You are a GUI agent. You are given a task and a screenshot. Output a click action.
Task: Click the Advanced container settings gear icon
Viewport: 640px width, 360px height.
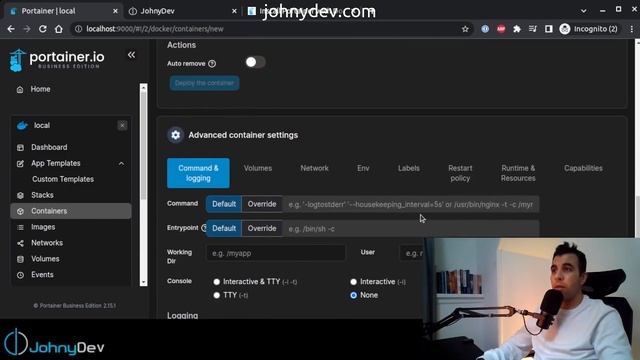tap(176, 135)
